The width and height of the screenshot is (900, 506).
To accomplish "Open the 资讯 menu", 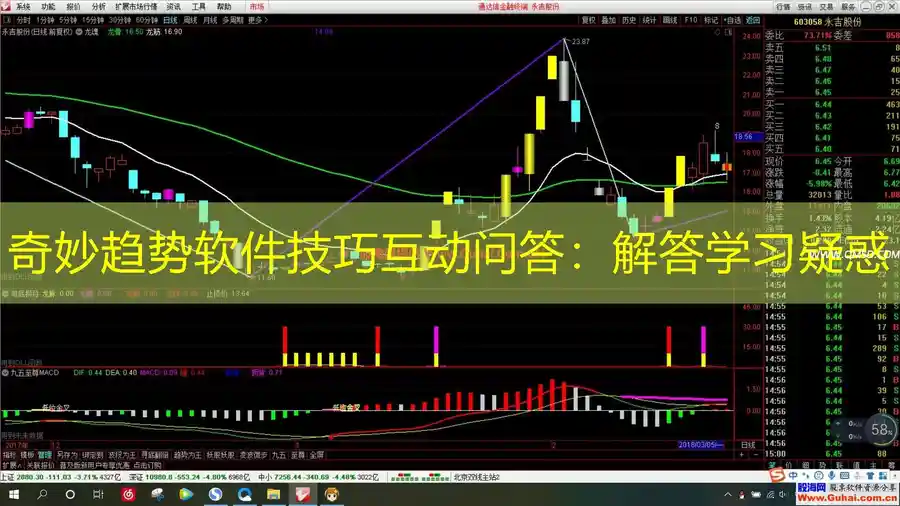I will click(x=173, y=7).
